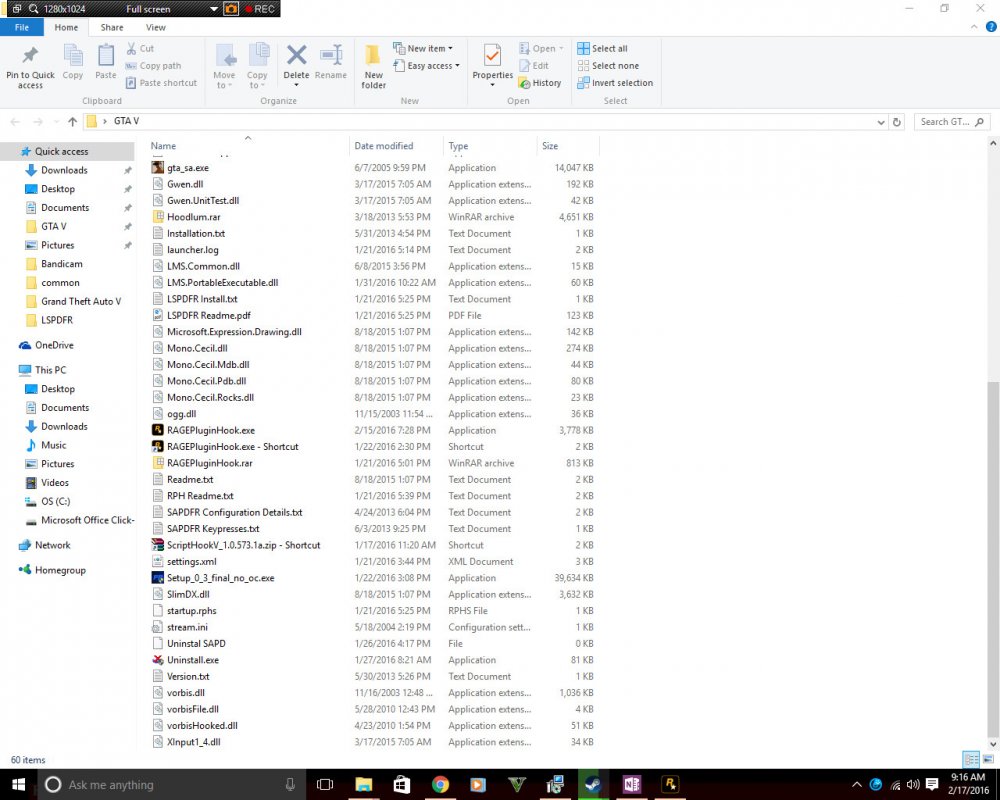Select RAGEPluginHook.exe application
This screenshot has height=800, width=1000.
click(x=210, y=431)
